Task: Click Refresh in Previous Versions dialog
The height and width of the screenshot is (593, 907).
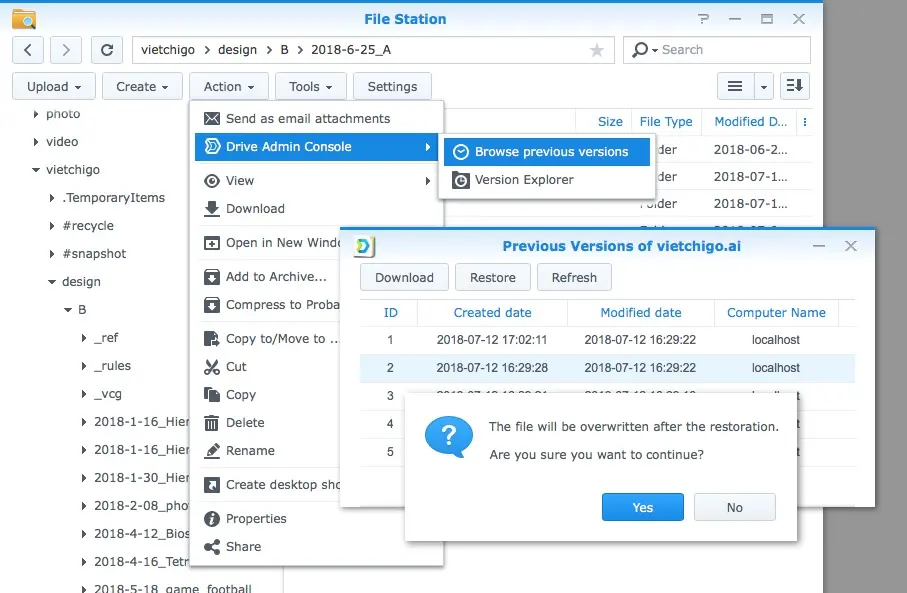Action: pyautogui.click(x=574, y=278)
